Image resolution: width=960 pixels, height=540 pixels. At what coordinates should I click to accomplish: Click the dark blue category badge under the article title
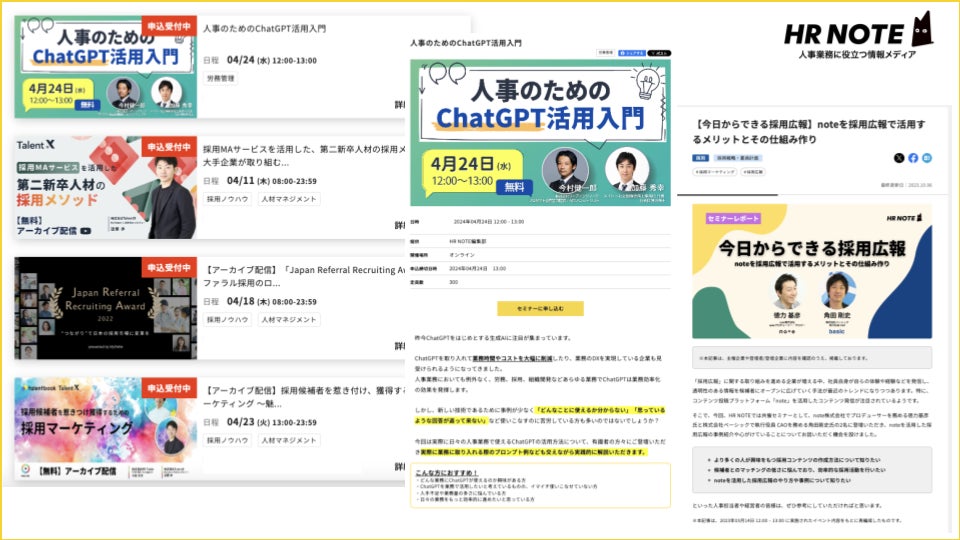(700, 158)
